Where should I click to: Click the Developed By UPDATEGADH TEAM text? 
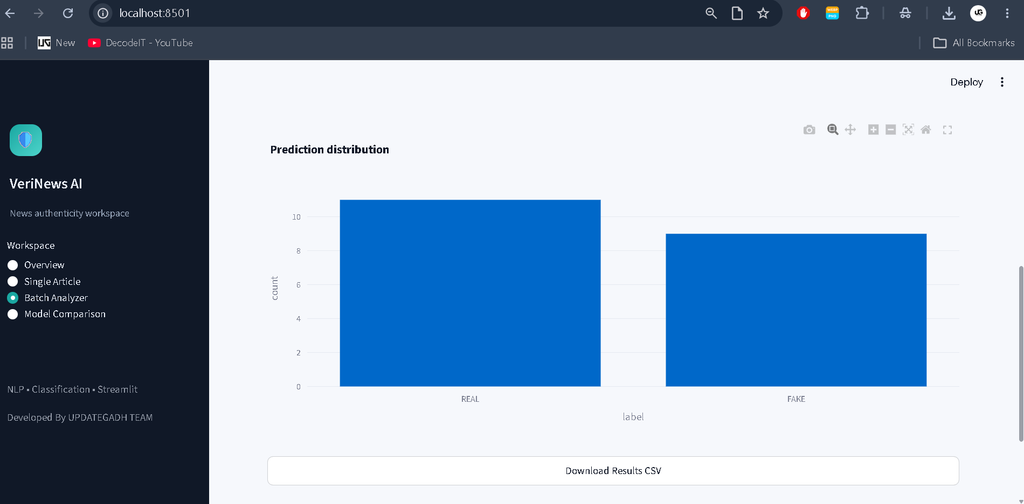(80, 417)
